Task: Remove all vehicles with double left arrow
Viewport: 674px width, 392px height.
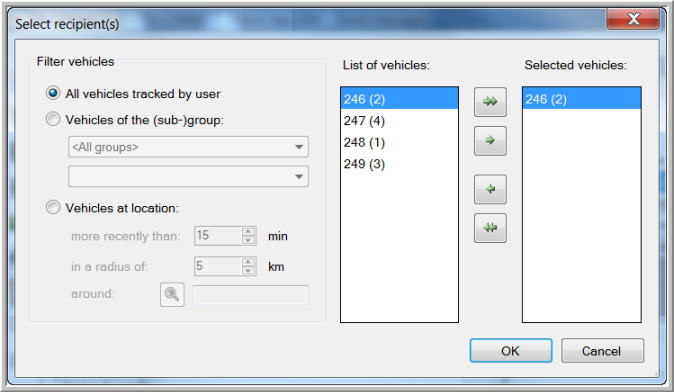Action: click(x=490, y=228)
